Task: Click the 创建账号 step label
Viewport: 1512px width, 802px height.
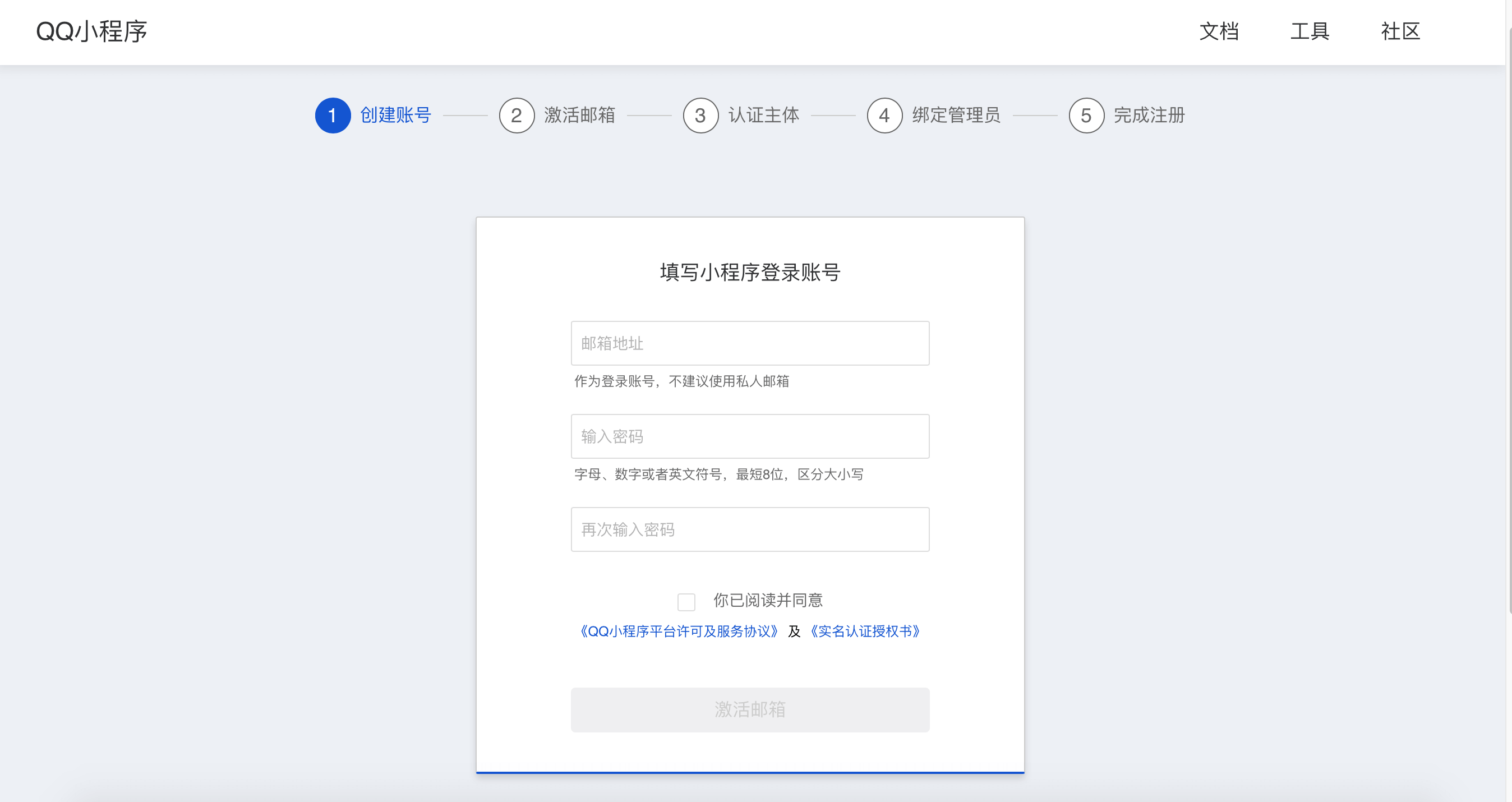Action: tap(395, 115)
